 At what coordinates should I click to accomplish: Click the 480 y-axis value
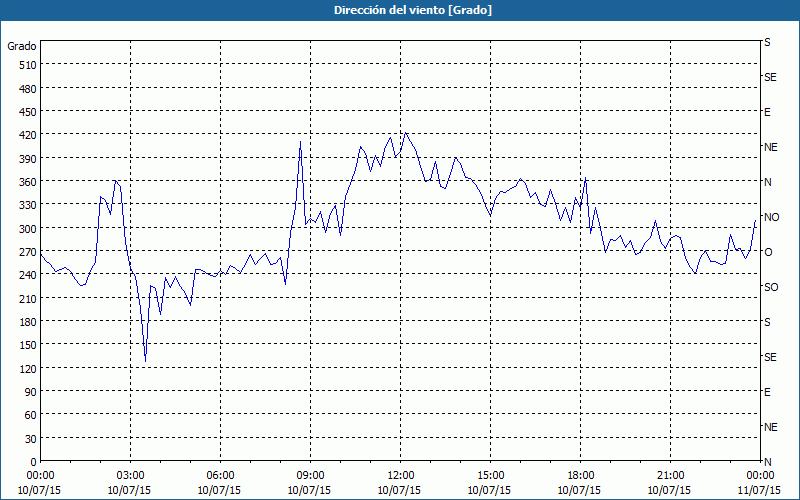[28, 89]
